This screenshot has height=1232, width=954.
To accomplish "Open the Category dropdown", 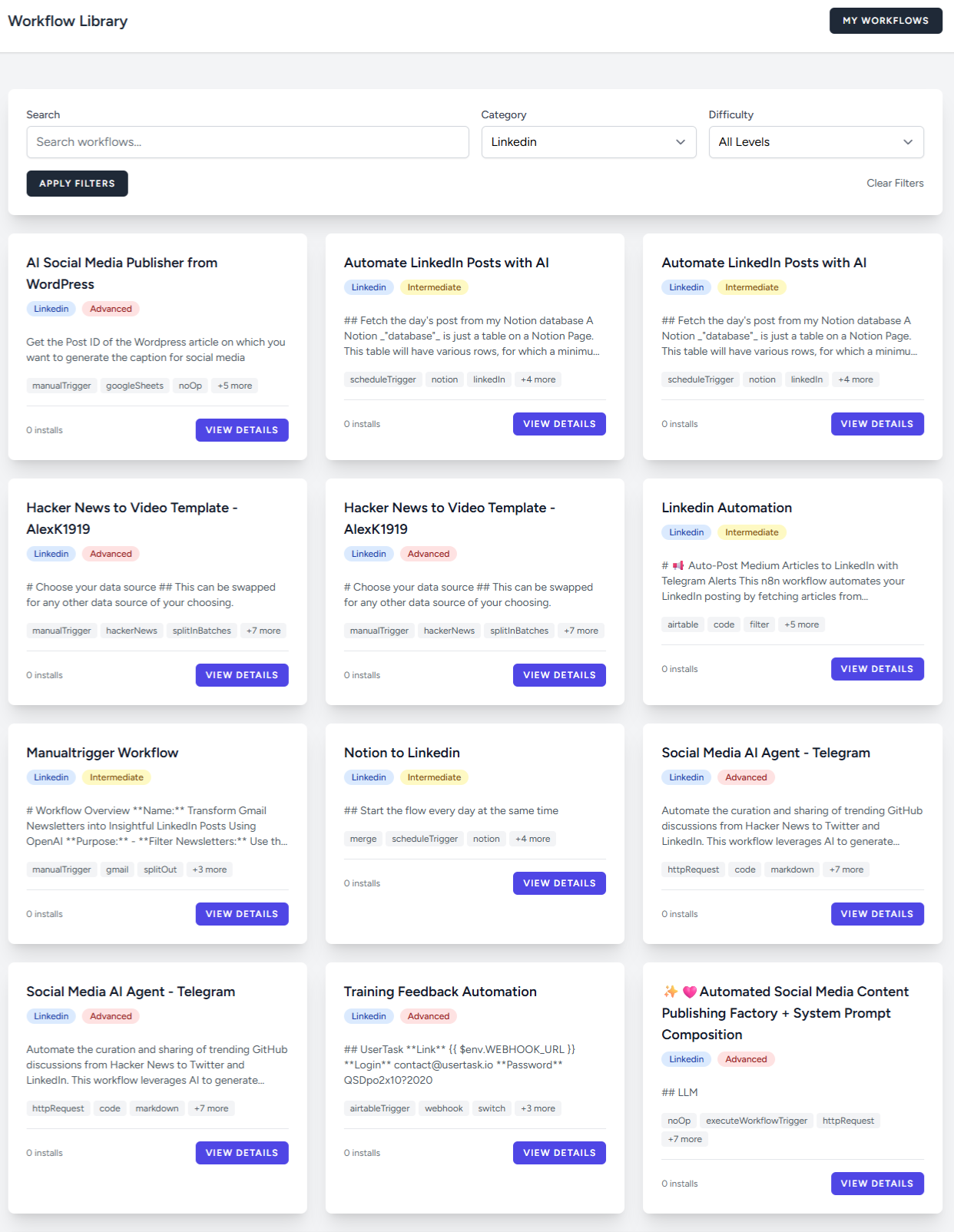I will click(588, 142).
